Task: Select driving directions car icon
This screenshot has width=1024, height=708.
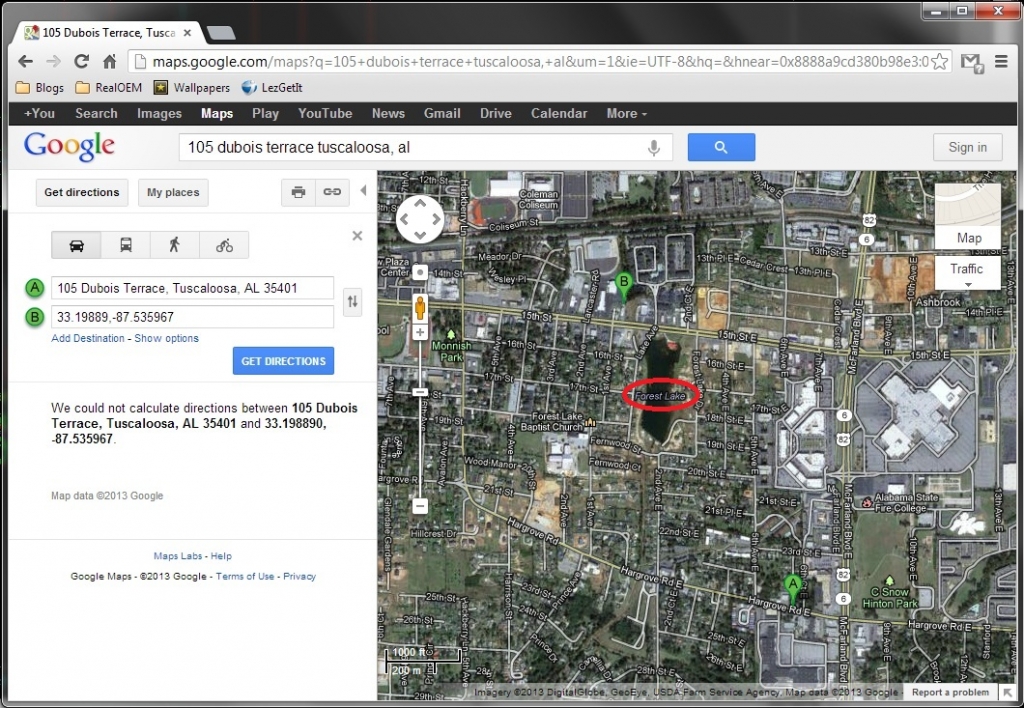Action: pyautogui.click(x=76, y=245)
